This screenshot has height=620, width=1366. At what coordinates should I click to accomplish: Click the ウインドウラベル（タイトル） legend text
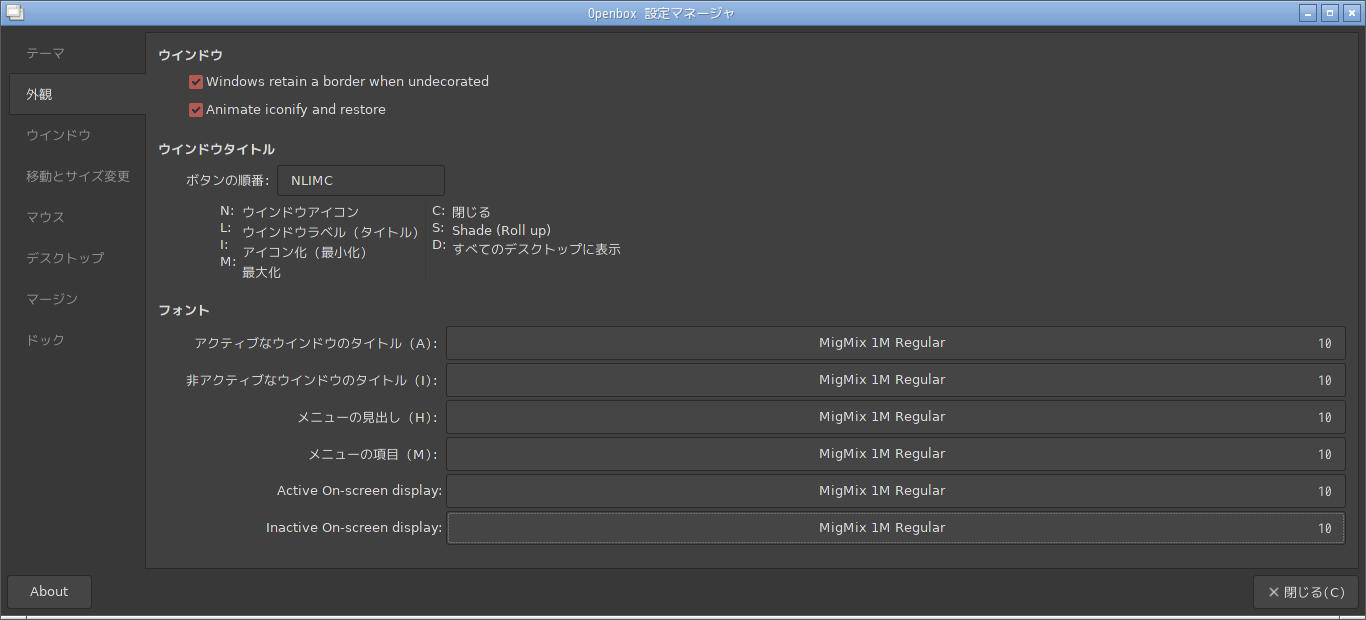click(x=331, y=232)
